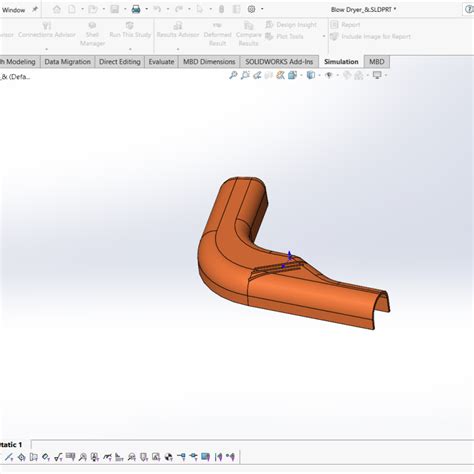
Task: Save the document with the floppy icon
Action: 115,9
